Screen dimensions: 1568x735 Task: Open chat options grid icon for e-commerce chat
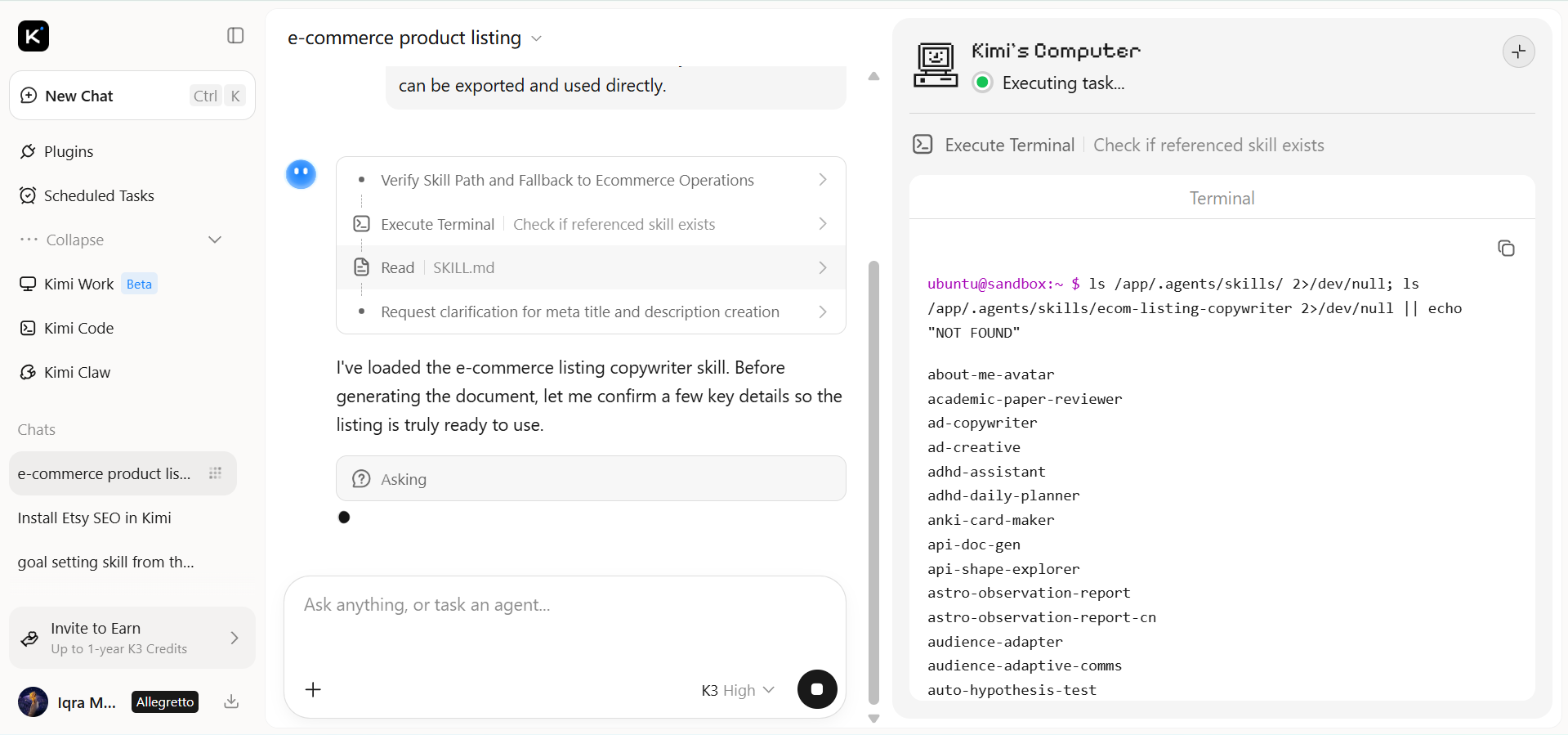[x=216, y=473]
